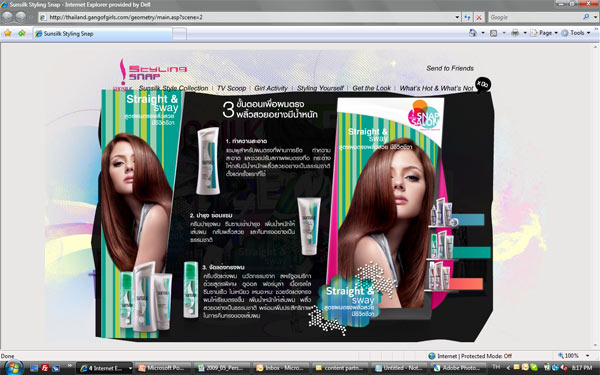Select the Sunsilk Styling Snap browser tab
Screen dimensions: 600x375
pyautogui.click(x=103, y=34)
